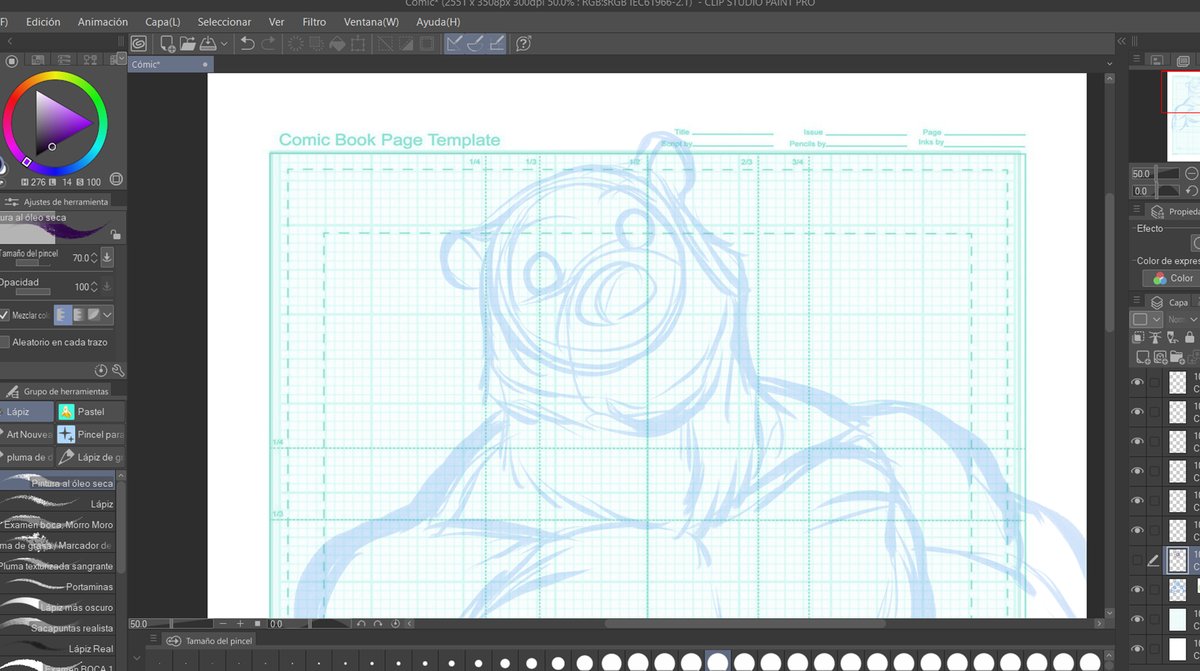
Task: Open the Ayuda(H) menu
Action: (438, 21)
